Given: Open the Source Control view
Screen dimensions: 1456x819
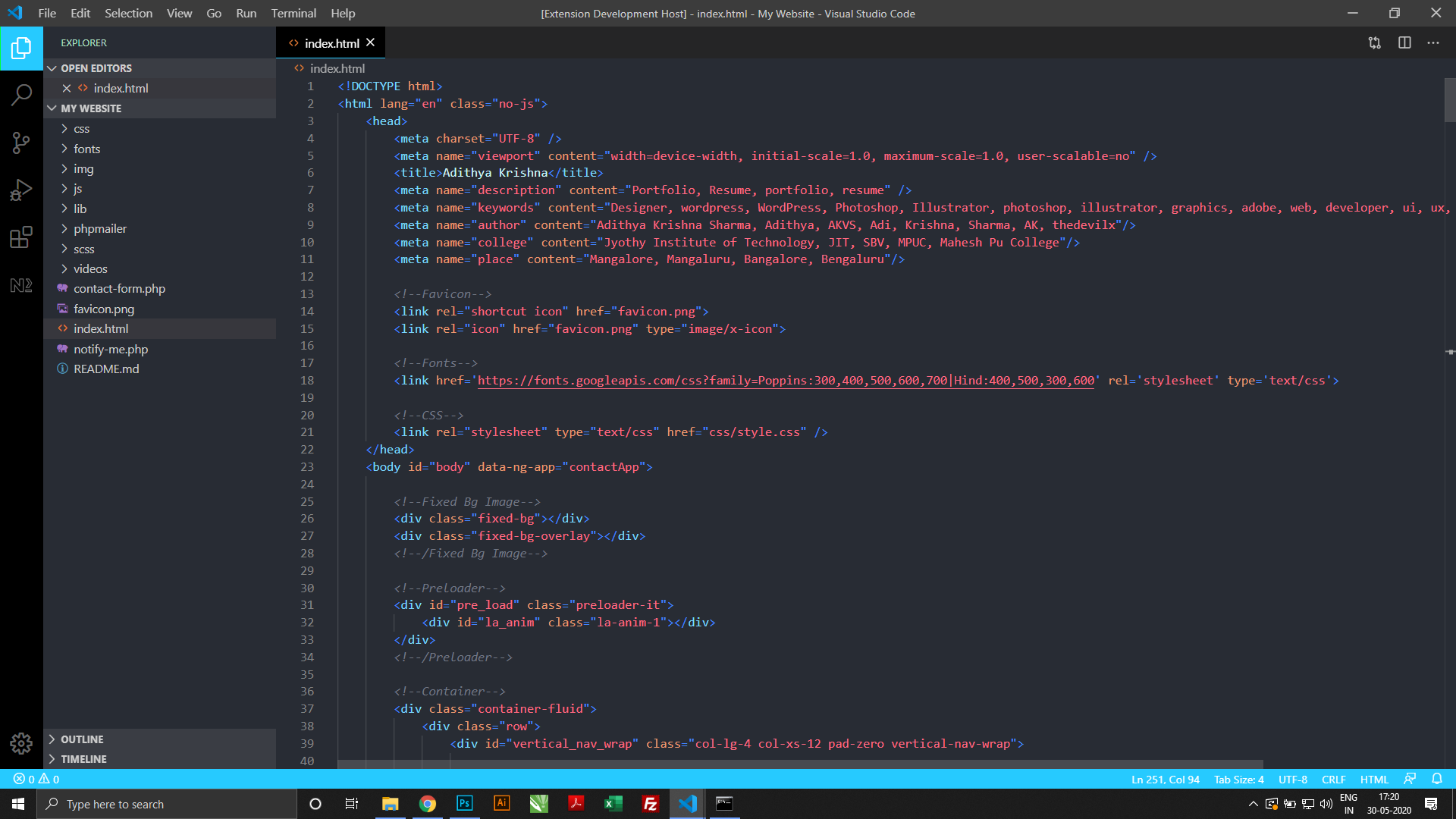Looking at the screenshot, I should 21,143.
